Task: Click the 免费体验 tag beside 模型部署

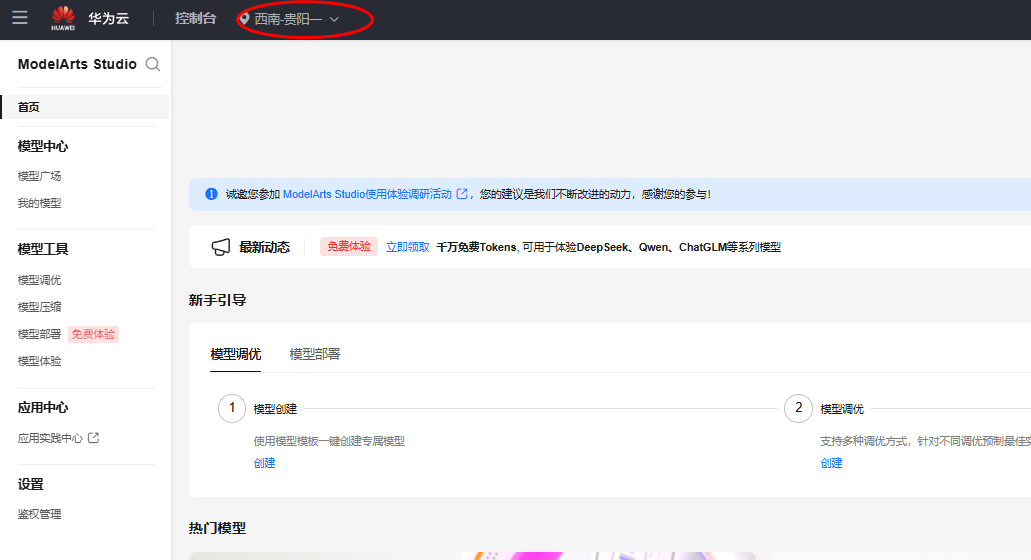Action: 93,334
